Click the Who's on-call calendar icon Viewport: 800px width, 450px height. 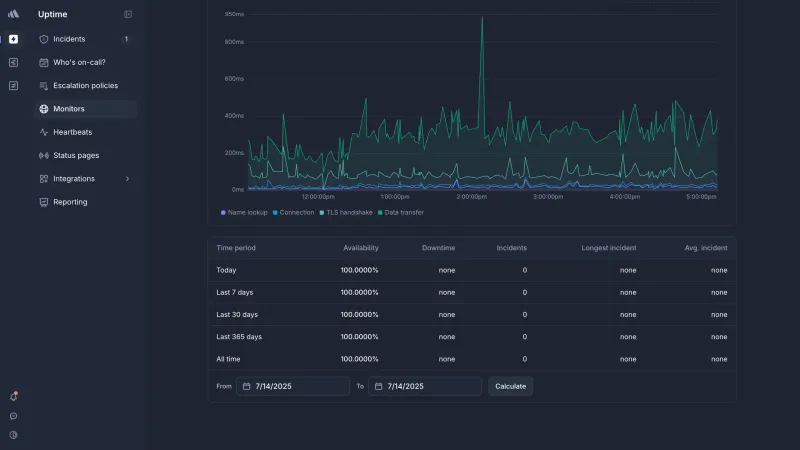[44, 62]
